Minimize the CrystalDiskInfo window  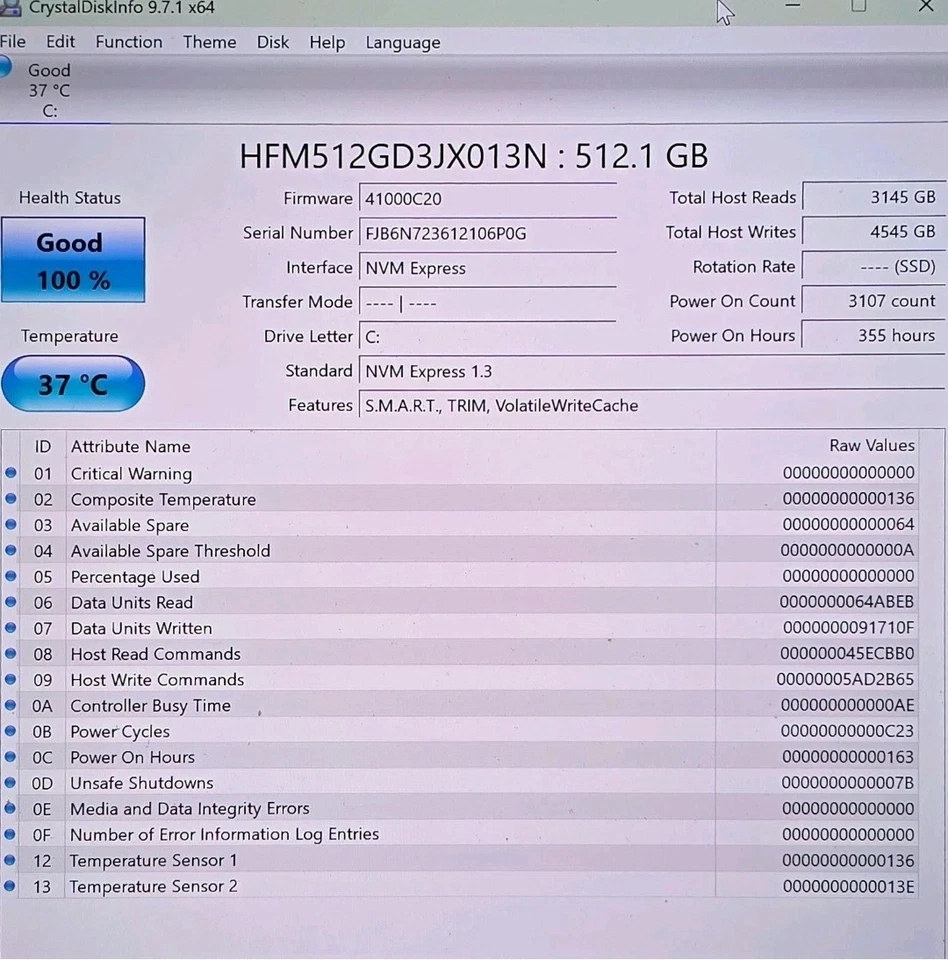(792, 6)
